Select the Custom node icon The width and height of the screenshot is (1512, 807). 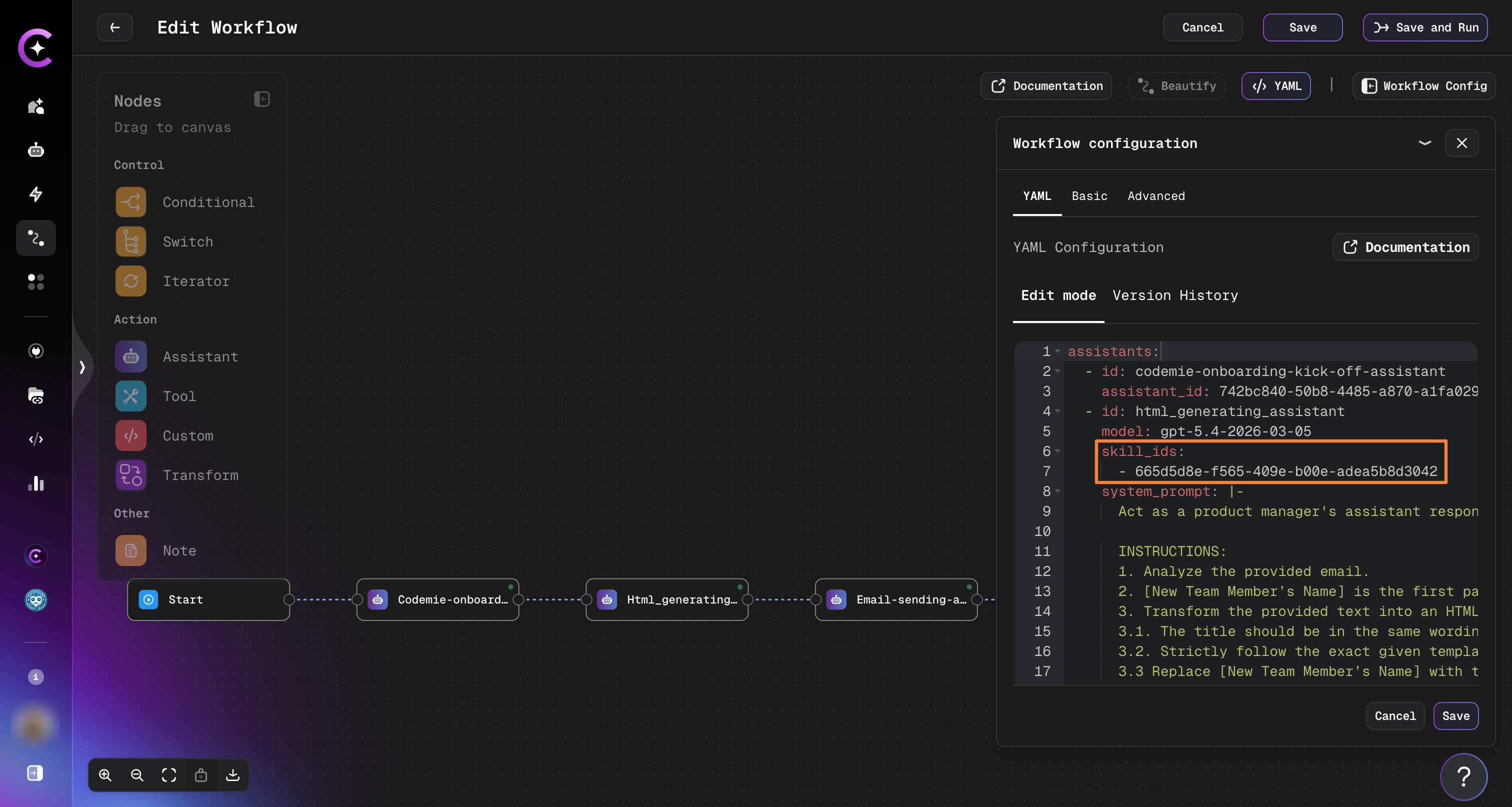pyautogui.click(x=131, y=435)
